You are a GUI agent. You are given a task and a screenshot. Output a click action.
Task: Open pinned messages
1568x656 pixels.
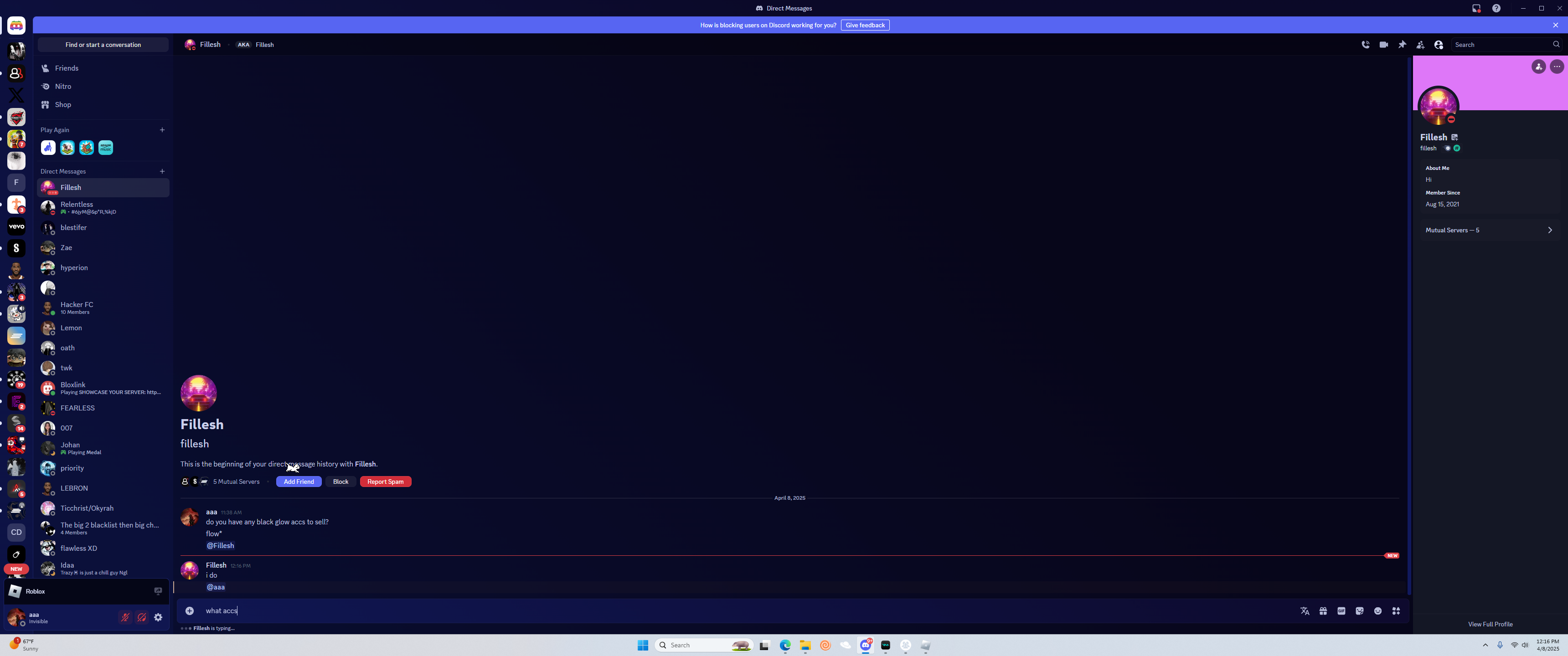tap(1402, 45)
